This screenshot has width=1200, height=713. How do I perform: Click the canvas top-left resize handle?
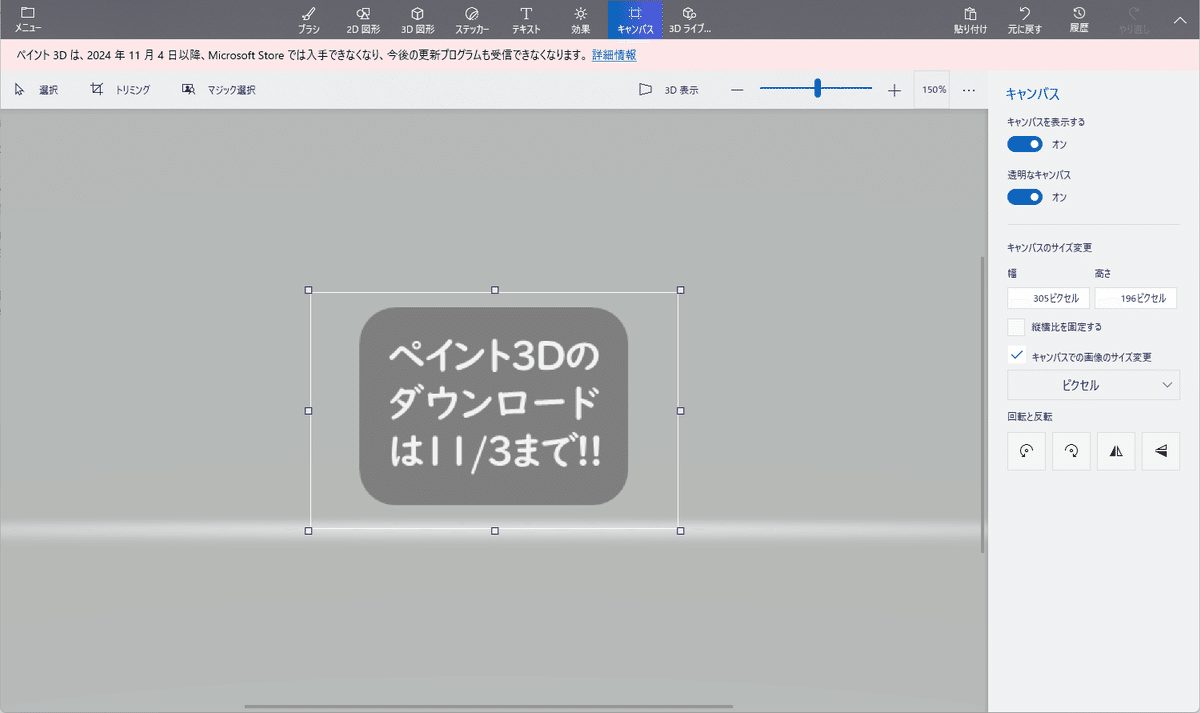point(309,290)
